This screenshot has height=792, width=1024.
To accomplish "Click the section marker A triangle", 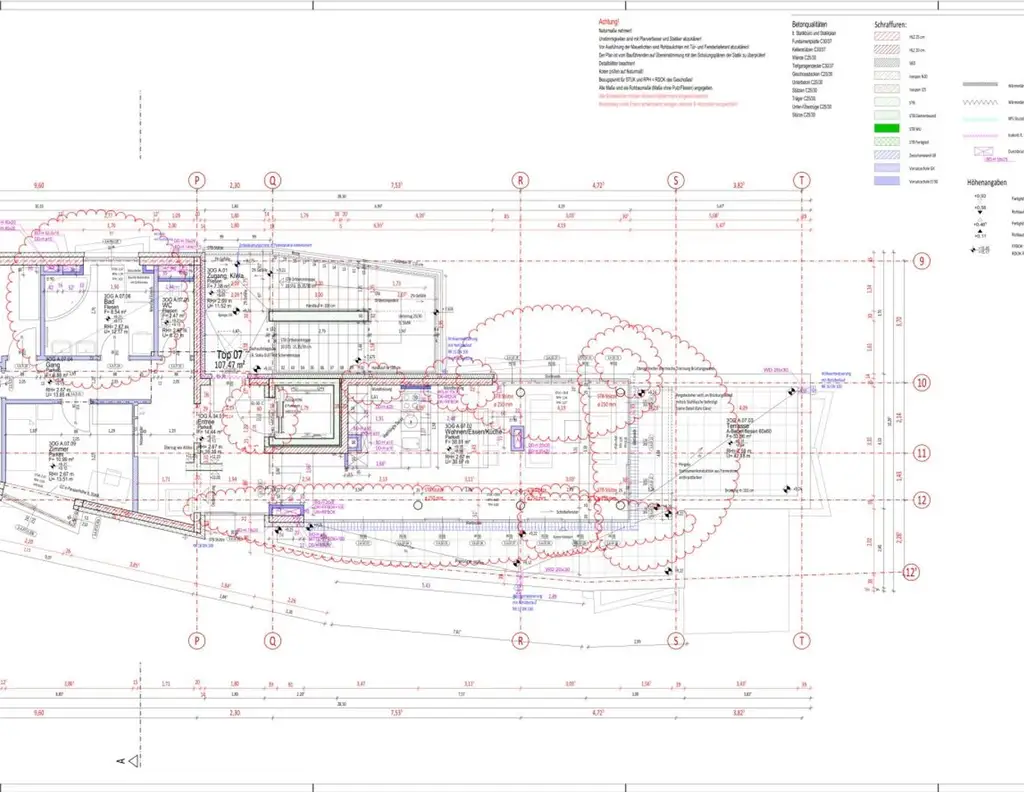I will coord(133,761).
